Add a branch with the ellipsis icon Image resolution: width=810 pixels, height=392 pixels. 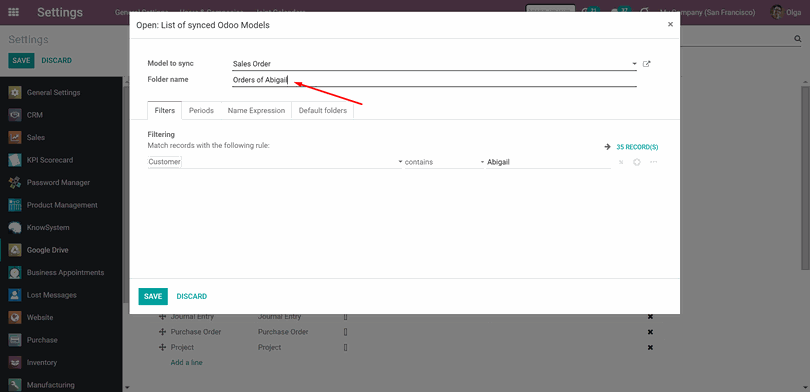coord(653,162)
